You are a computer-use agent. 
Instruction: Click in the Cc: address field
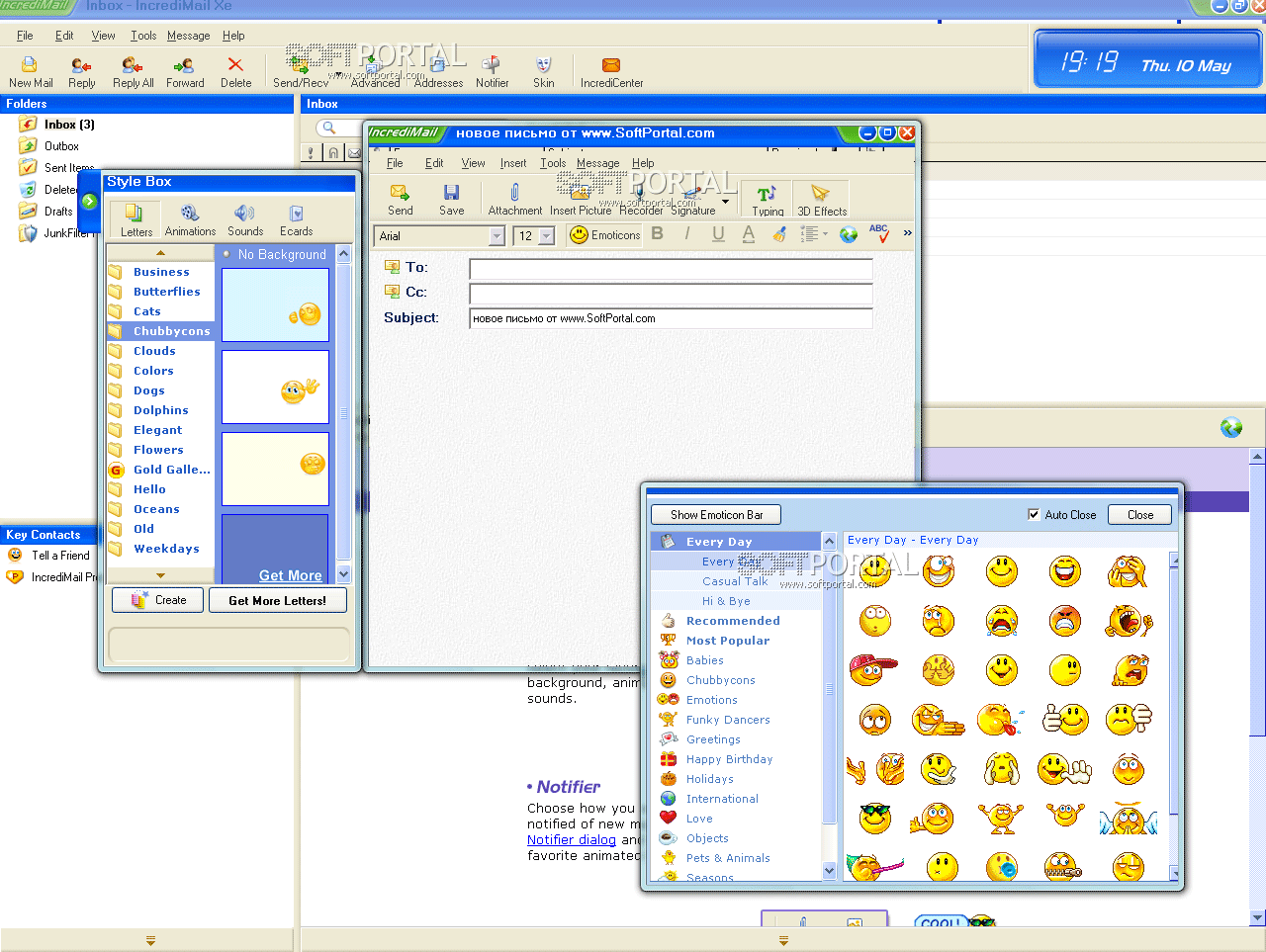(x=671, y=294)
